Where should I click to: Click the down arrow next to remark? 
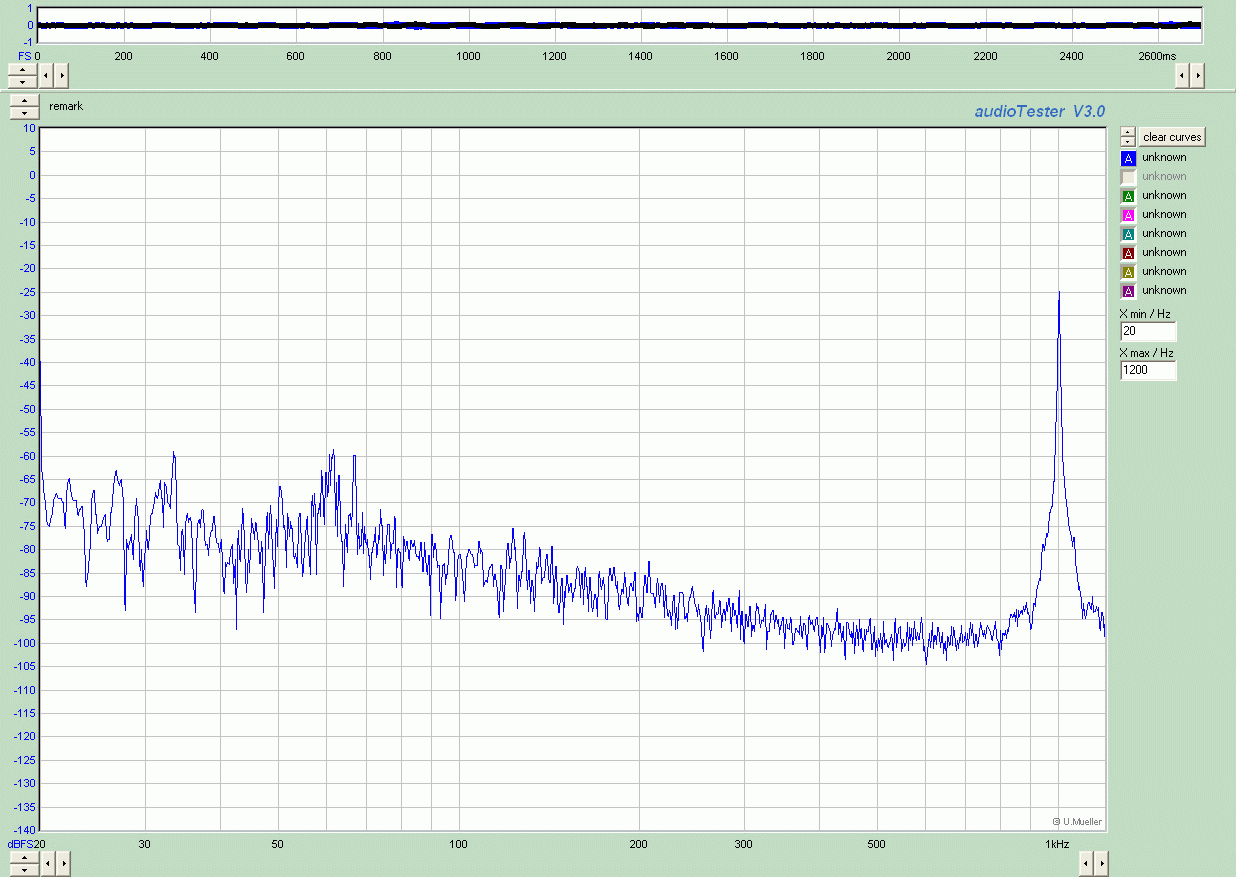pos(23,113)
